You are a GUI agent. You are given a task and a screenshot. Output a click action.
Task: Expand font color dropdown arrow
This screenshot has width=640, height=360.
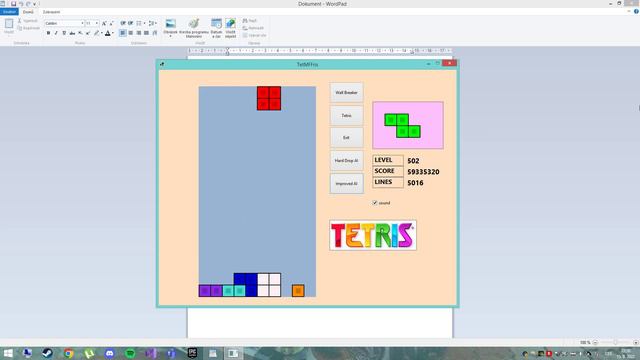[113, 33]
